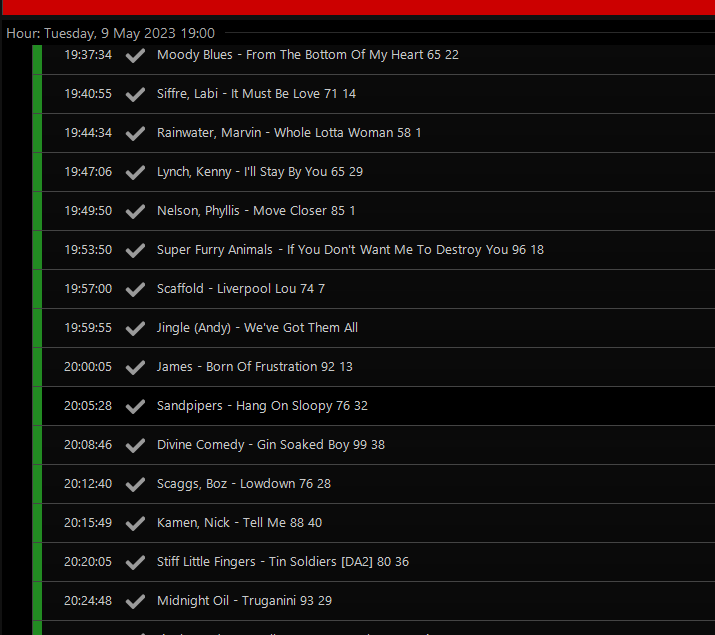This screenshot has width=715, height=635.
Task: Select Midnight Oil - Truganini row
Action: [374, 601]
